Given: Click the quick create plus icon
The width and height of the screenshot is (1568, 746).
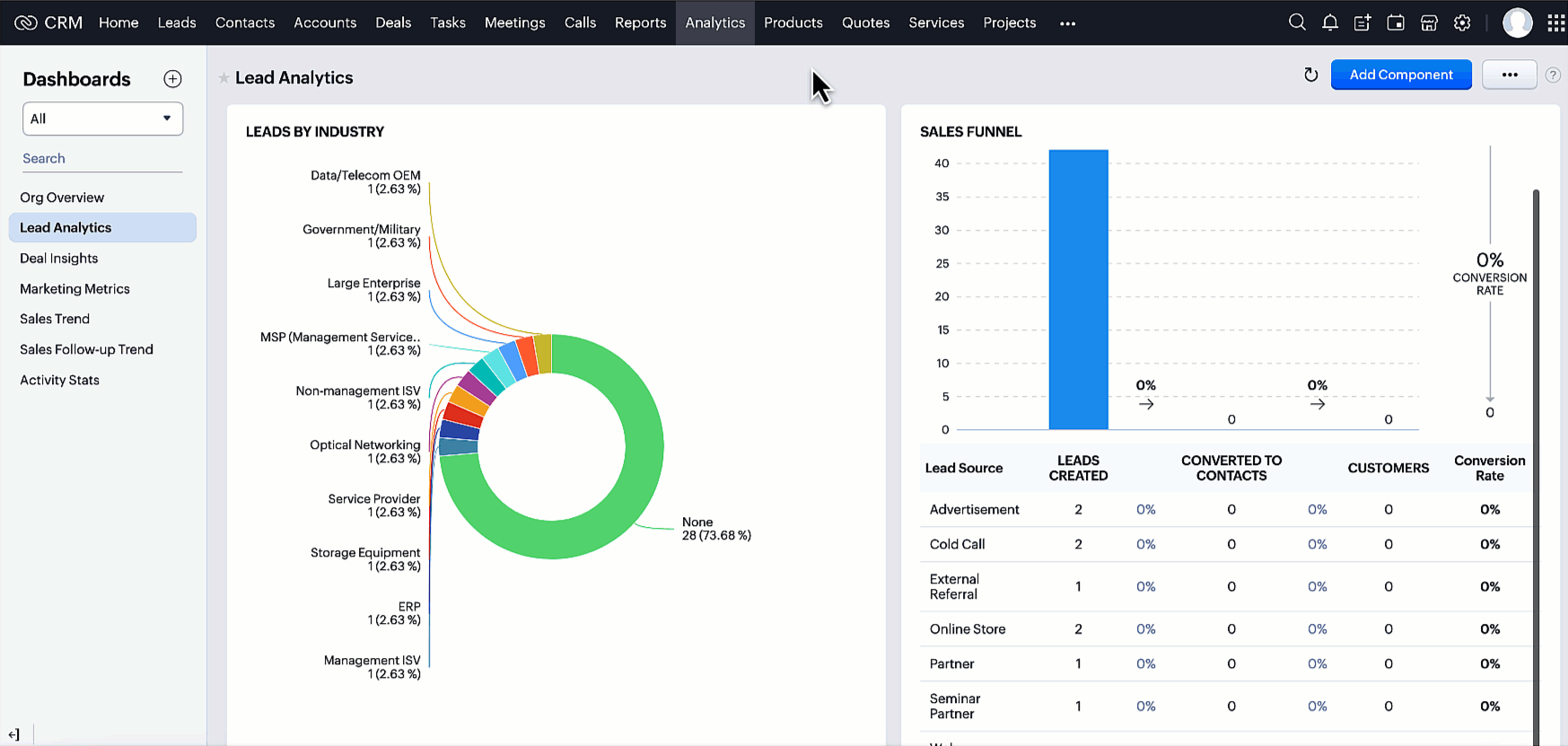Looking at the screenshot, I should click(1362, 22).
